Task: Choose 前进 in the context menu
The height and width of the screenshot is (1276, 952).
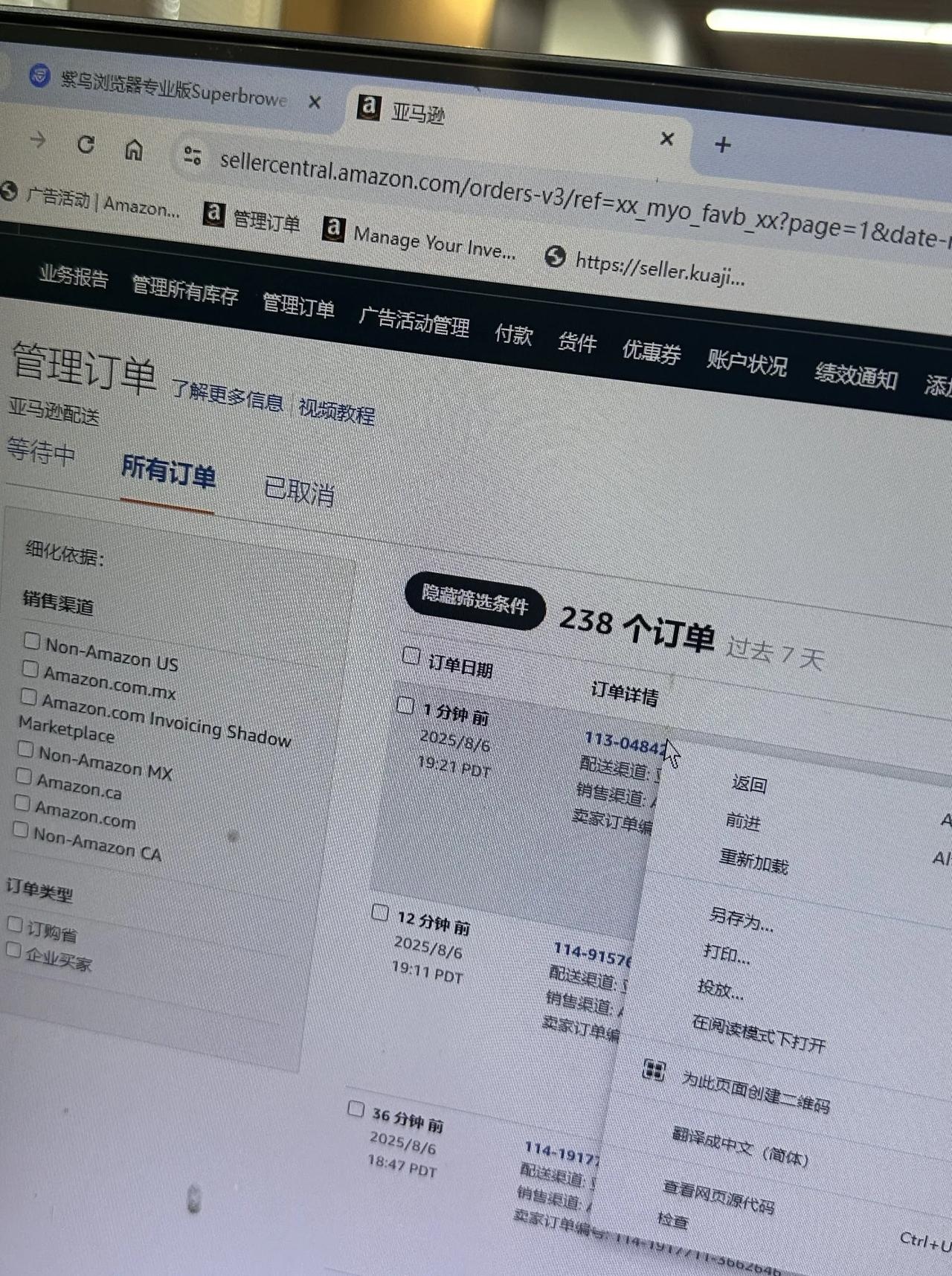Action: (744, 821)
